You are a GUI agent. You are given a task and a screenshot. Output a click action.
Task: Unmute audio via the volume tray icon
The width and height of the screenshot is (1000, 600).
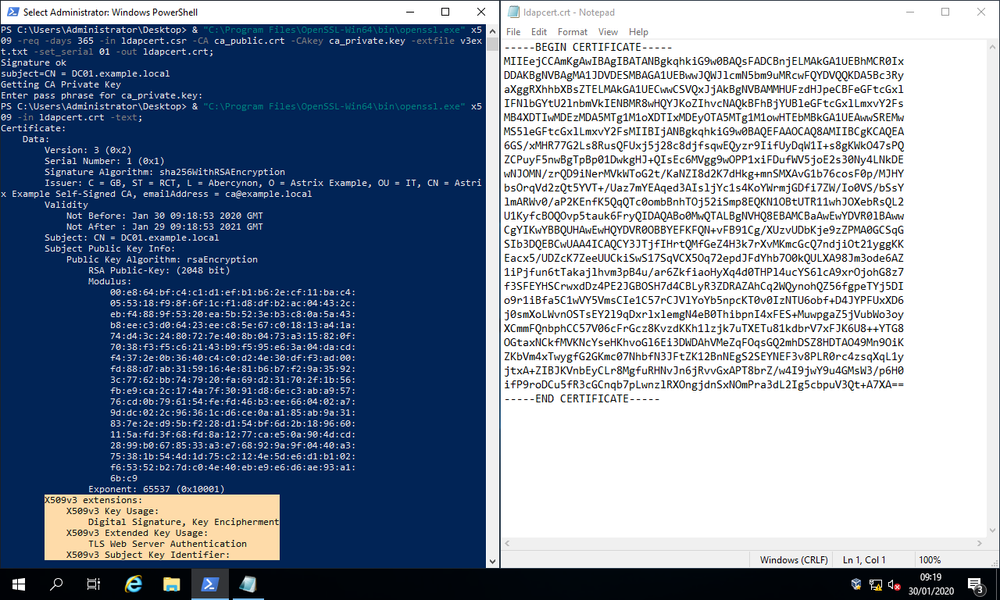coord(895,585)
